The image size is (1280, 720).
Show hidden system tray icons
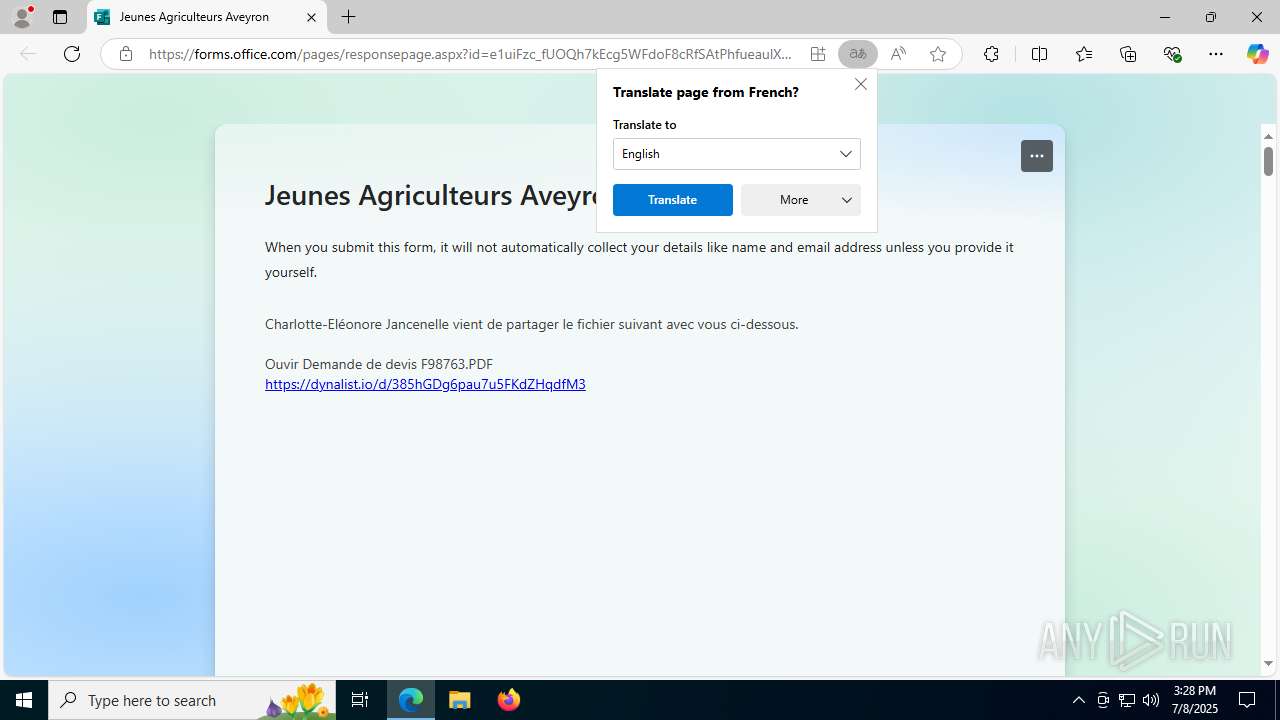tap(1078, 700)
